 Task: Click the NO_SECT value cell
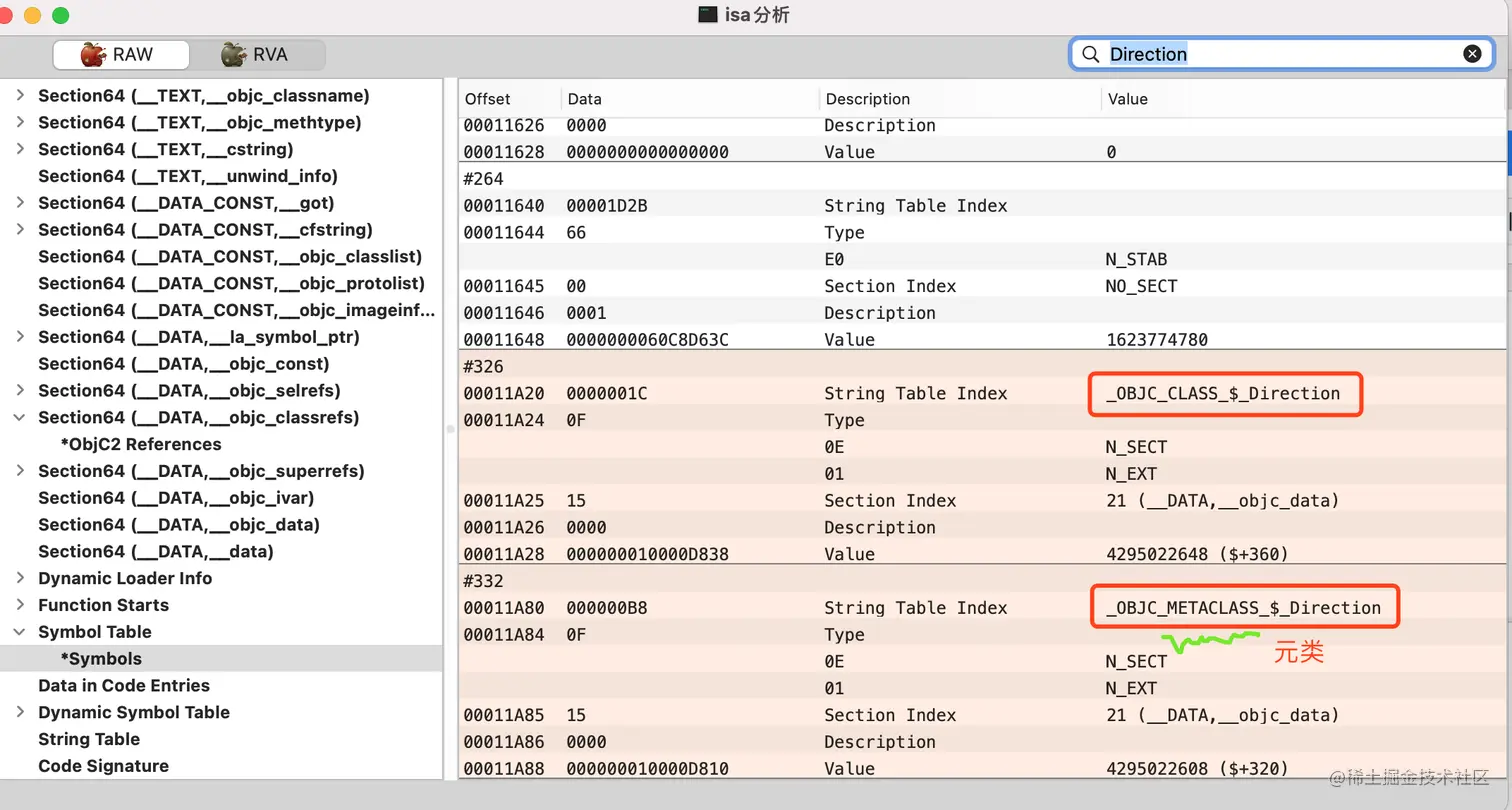(x=1141, y=286)
